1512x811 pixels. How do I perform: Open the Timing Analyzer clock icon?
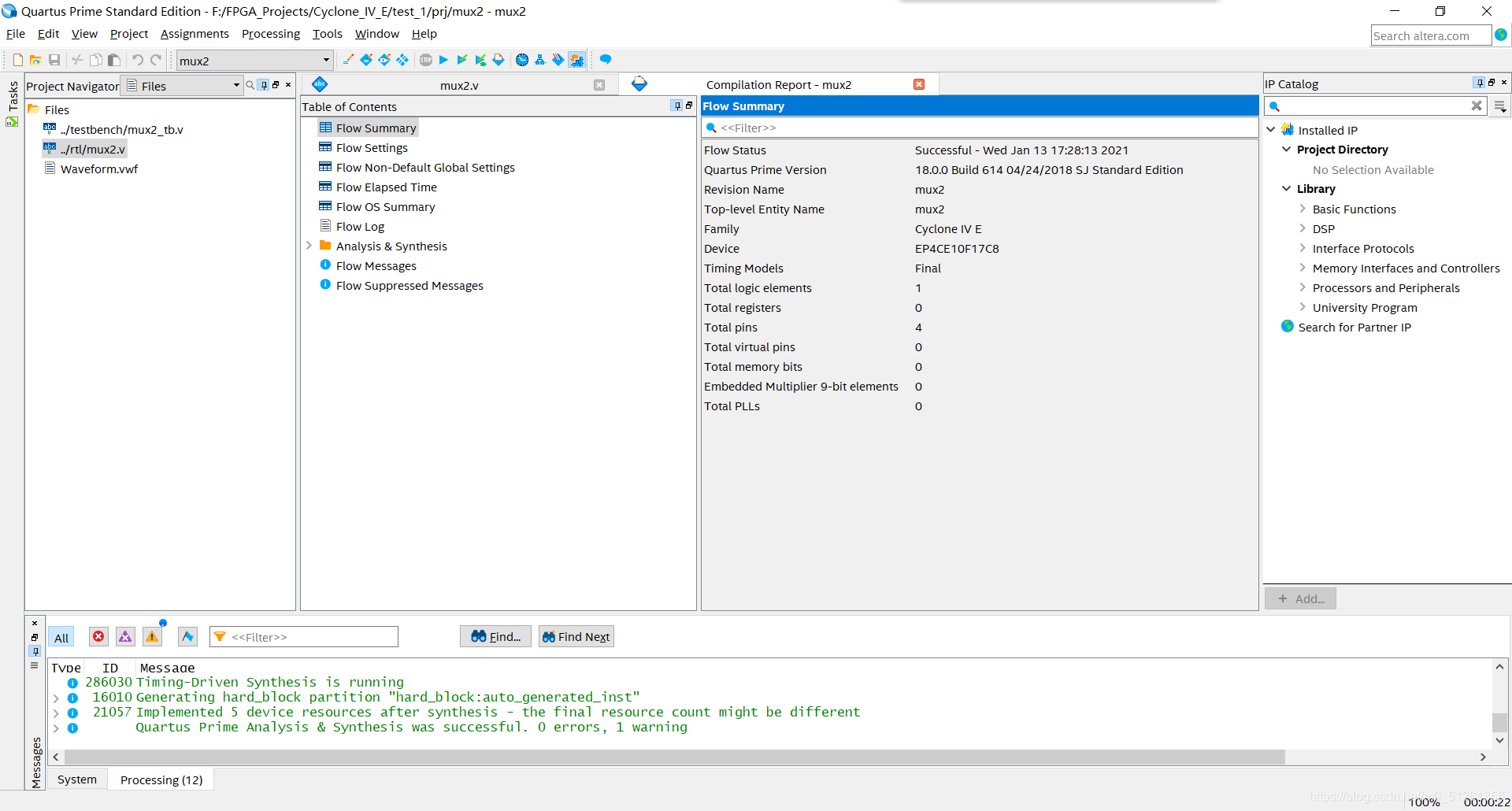click(522, 60)
